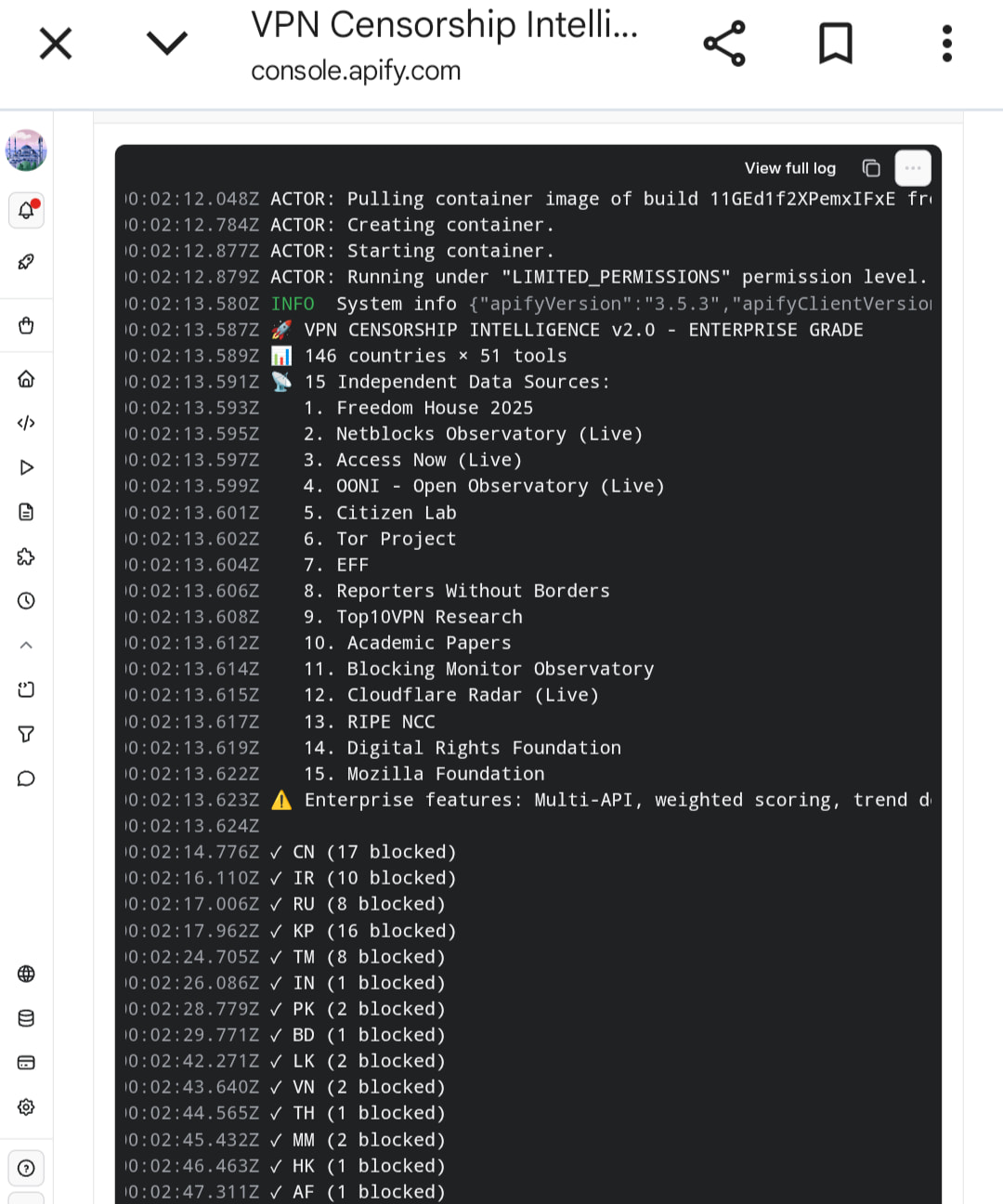Go to Home in sidebar

click(26, 378)
